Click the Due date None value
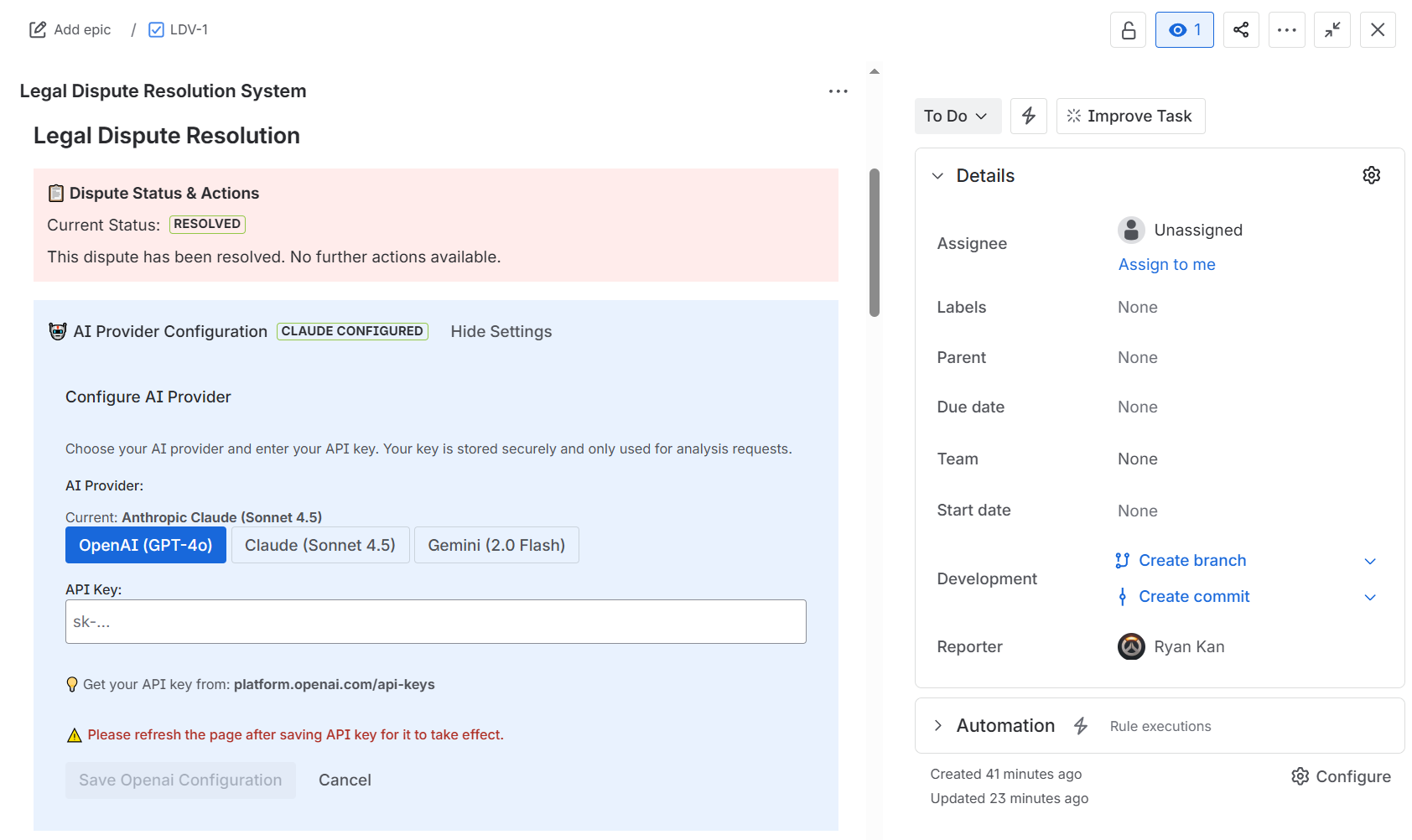The height and width of the screenshot is (840, 1412). point(1138,407)
